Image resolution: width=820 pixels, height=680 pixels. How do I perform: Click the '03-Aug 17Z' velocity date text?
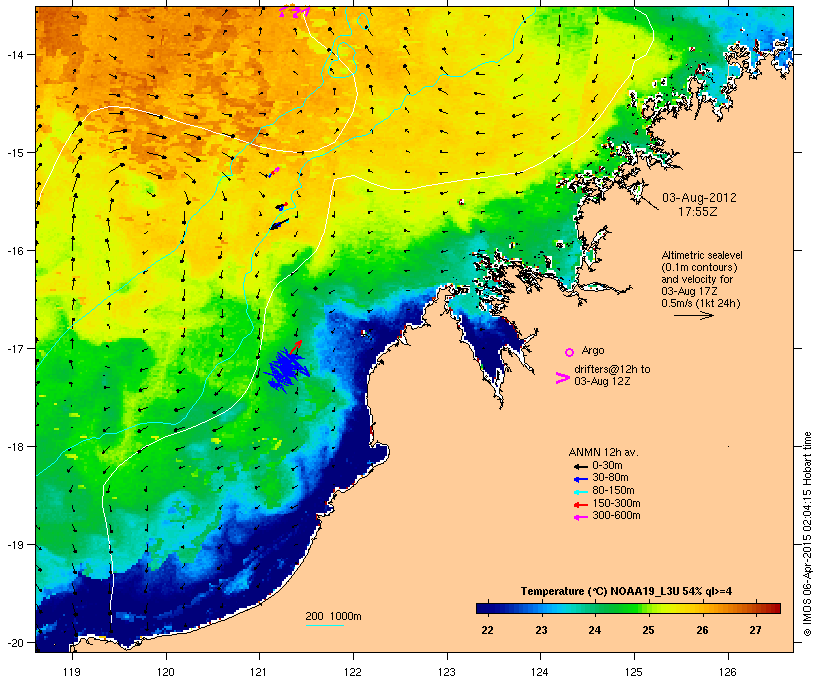689,291
